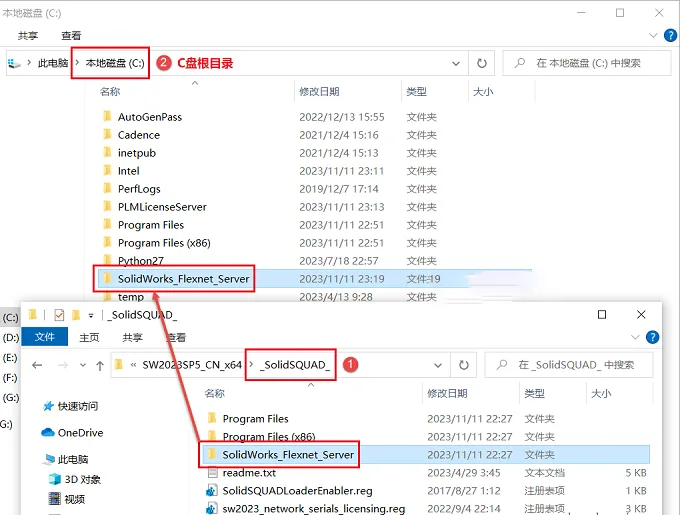
Task: Click search box 在 _SolidSQUAD_ 中搜索
Action: pyautogui.click(x=569, y=365)
